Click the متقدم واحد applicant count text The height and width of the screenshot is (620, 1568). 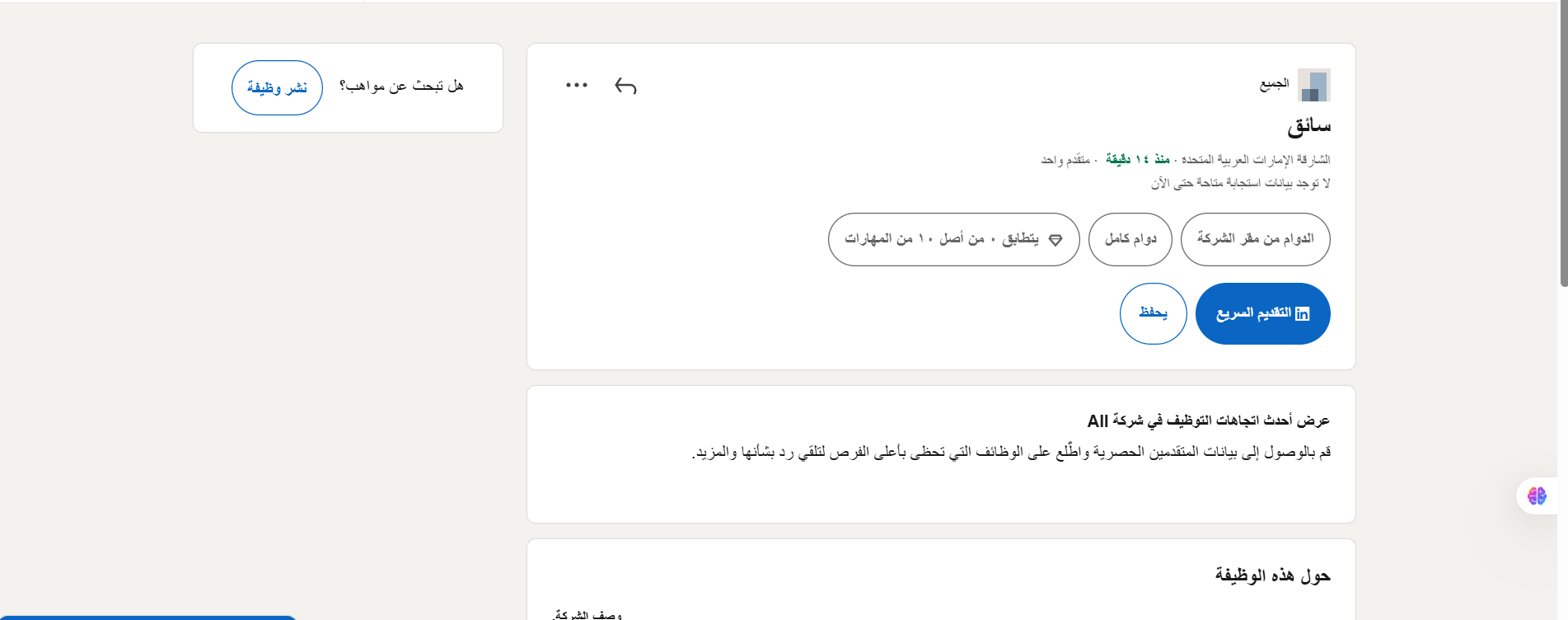click(x=1065, y=159)
